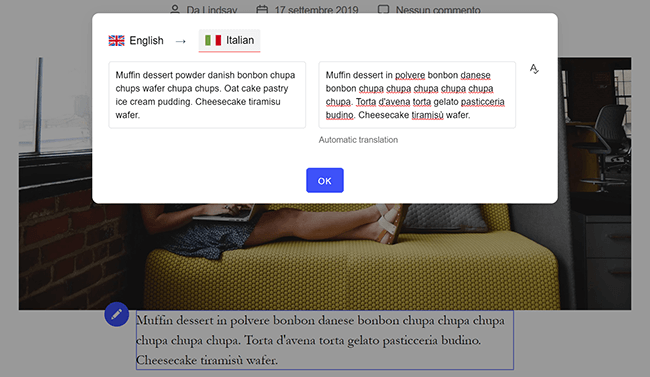Select the Italian language tab
The height and width of the screenshot is (377, 650).
229,40
